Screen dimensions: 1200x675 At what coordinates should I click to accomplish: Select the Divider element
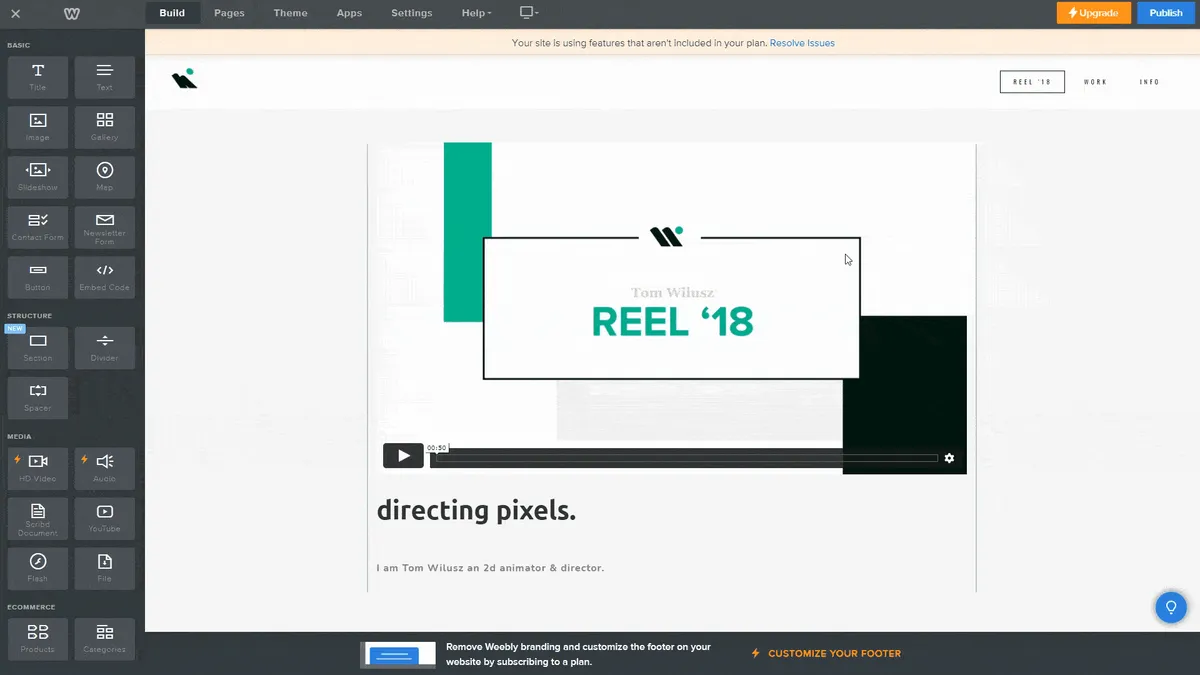click(x=105, y=348)
